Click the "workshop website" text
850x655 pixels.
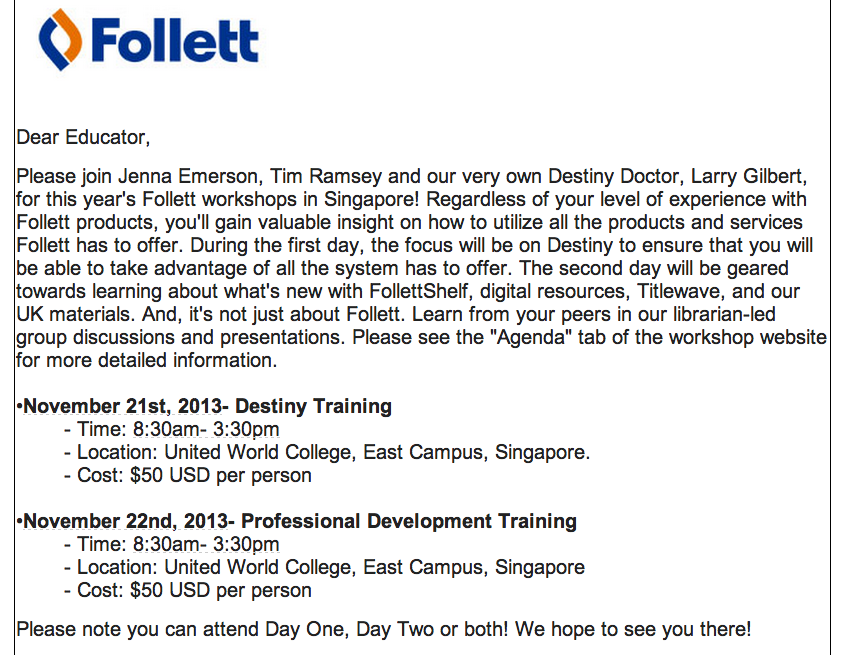pos(749,337)
